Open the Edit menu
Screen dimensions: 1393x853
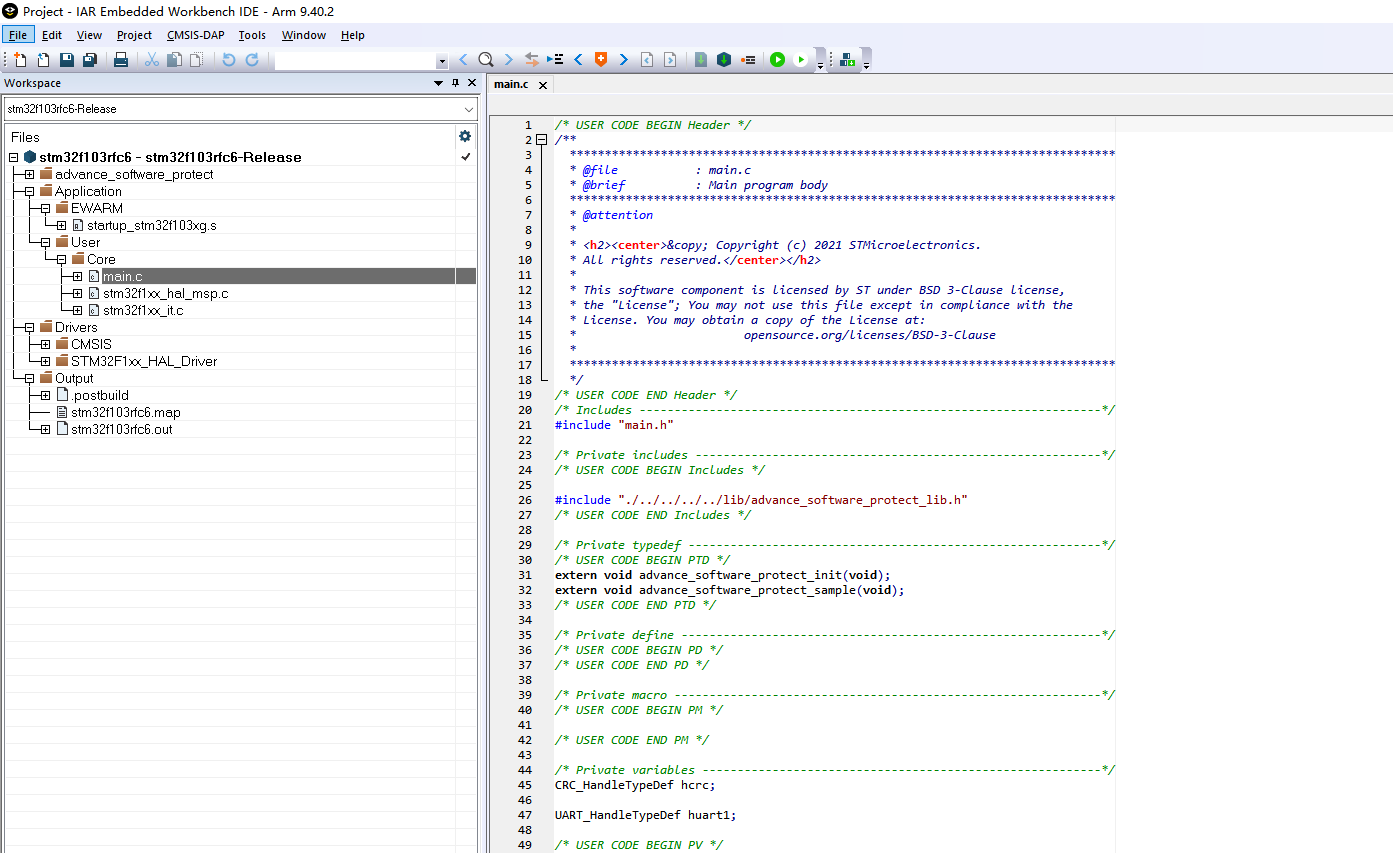pyautogui.click(x=52, y=35)
